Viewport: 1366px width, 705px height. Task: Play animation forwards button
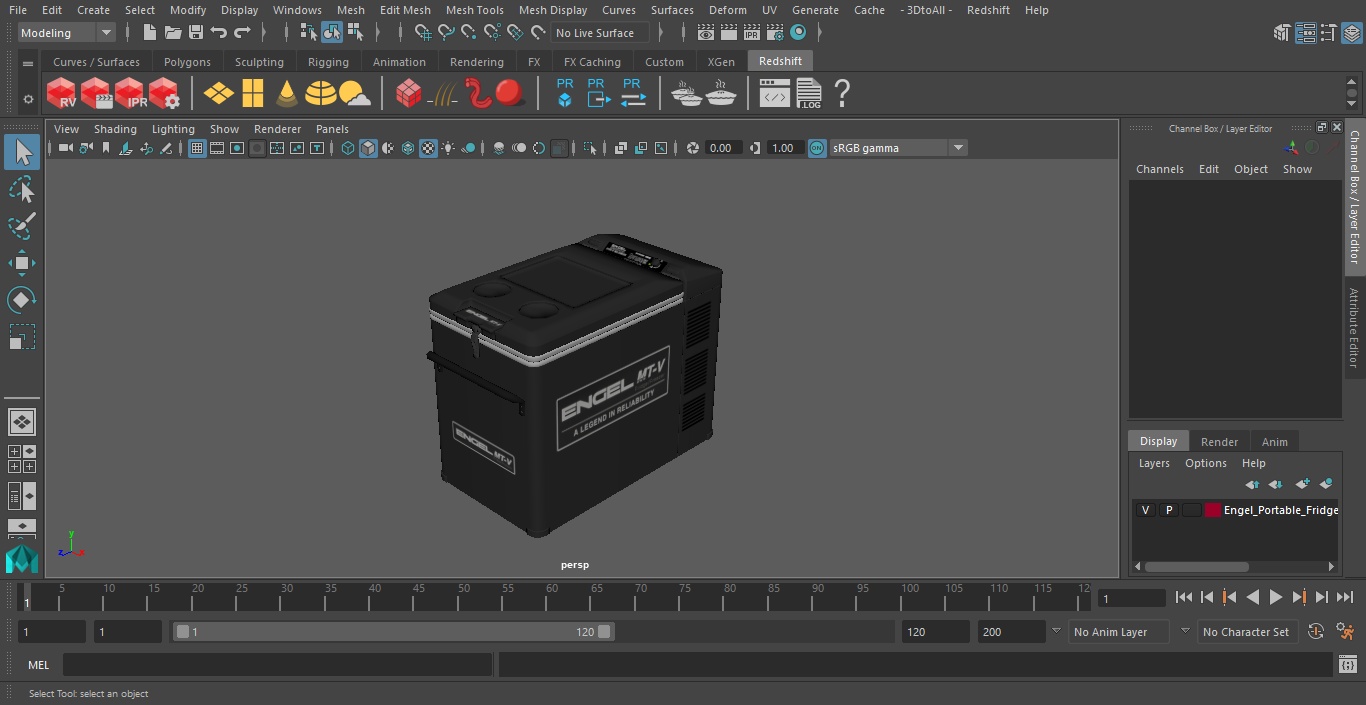pyautogui.click(x=1275, y=597)
